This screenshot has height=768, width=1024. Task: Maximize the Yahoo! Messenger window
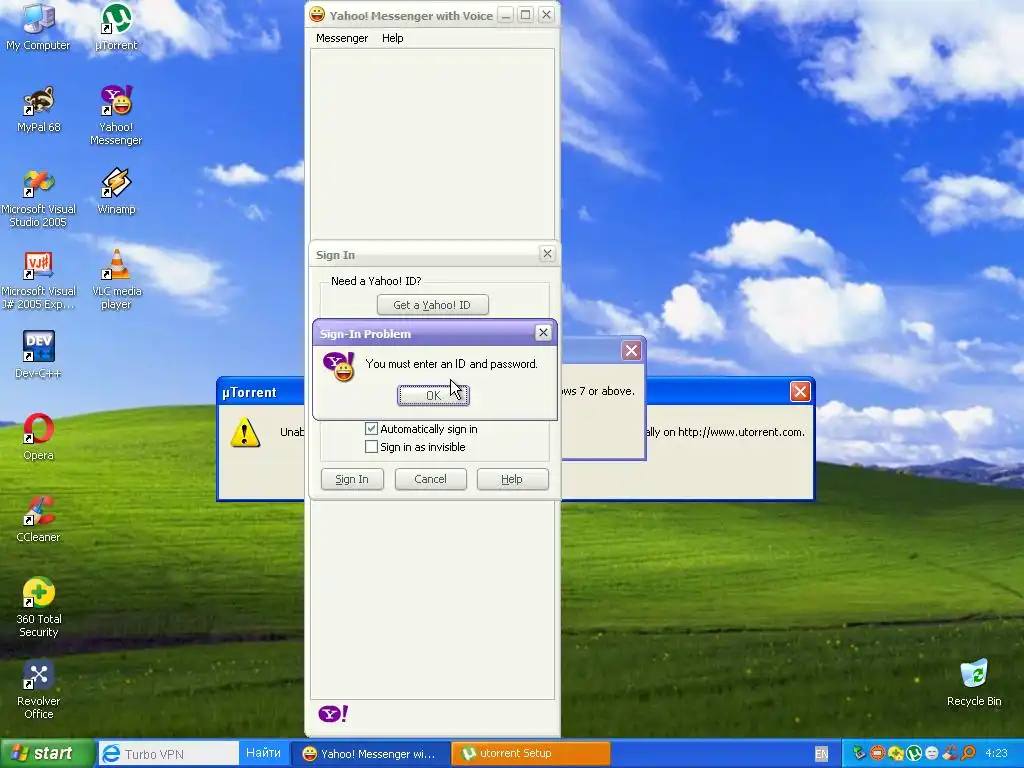click(x=526, y=14)
